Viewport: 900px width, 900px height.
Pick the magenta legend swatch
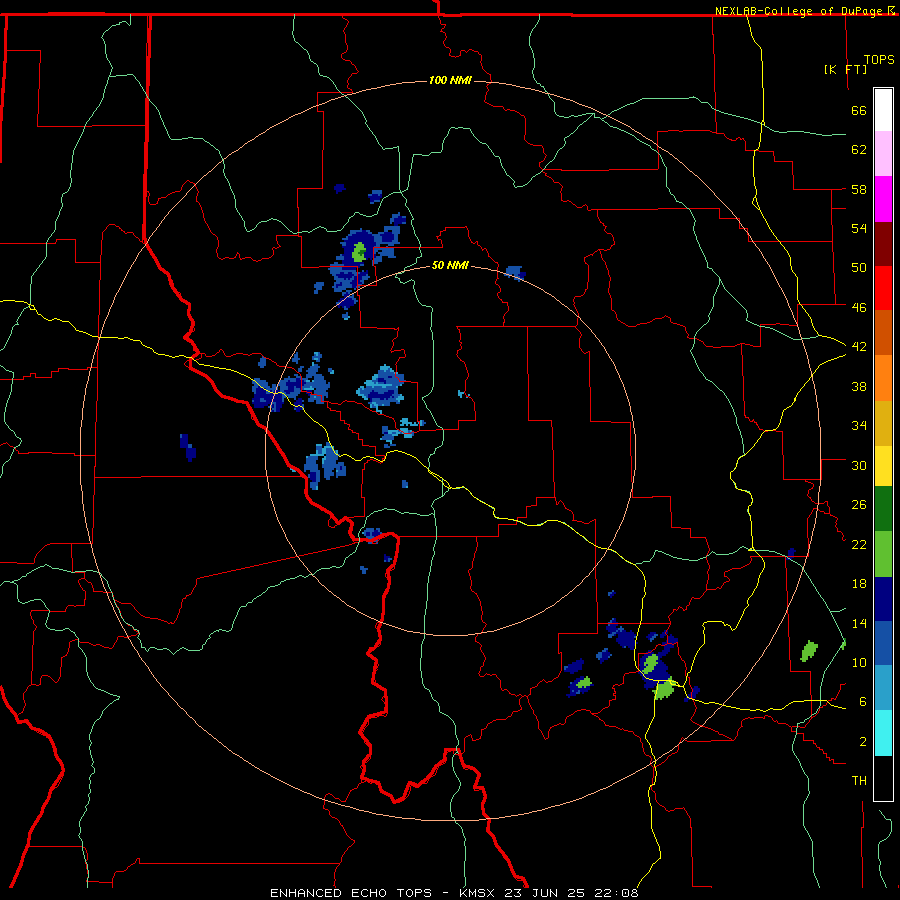coord(883,199)
